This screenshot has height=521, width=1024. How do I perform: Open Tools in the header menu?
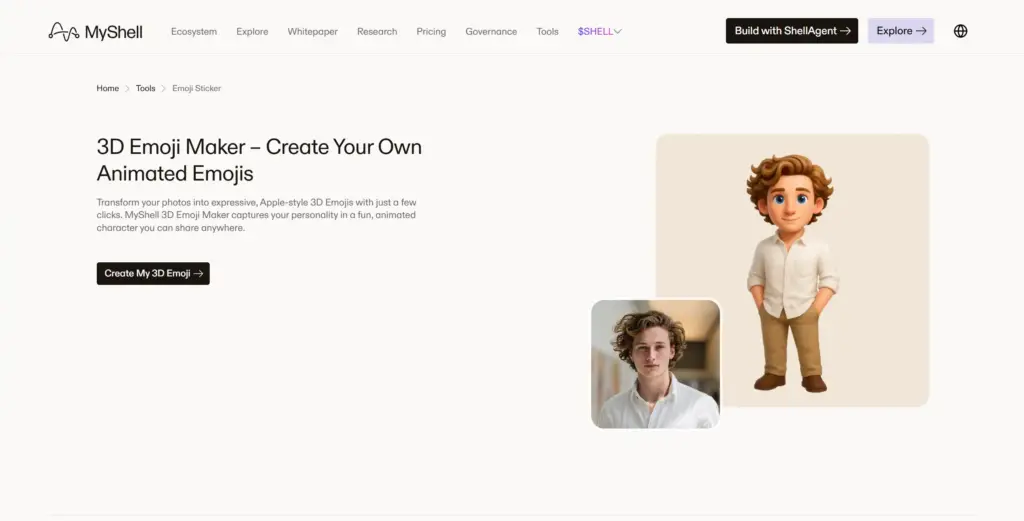coord(547,31)
